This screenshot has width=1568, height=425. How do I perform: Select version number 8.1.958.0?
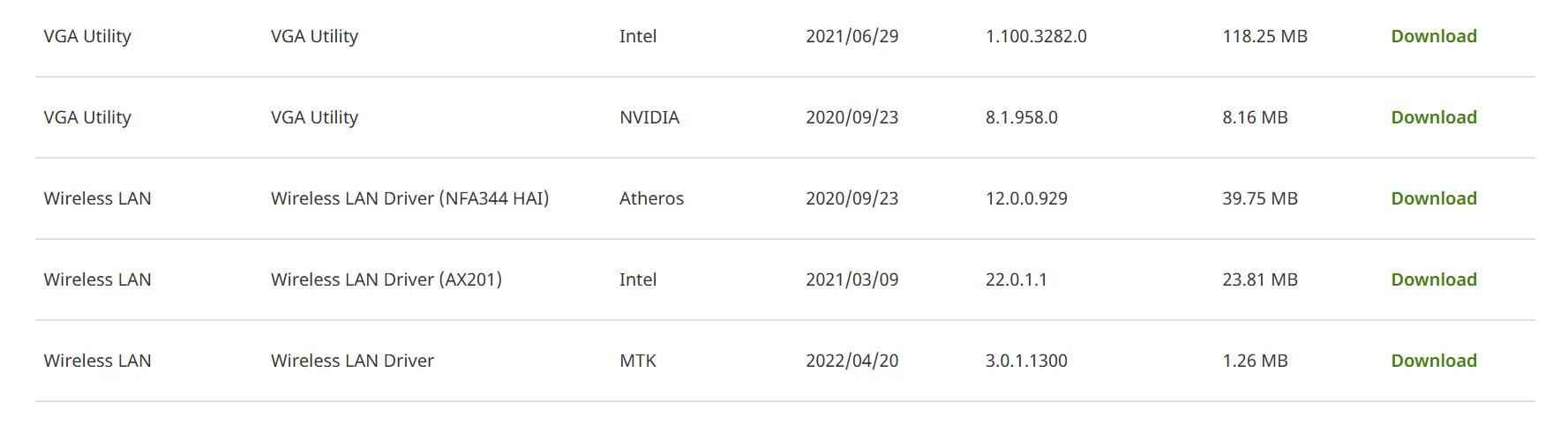[1021, 117]
